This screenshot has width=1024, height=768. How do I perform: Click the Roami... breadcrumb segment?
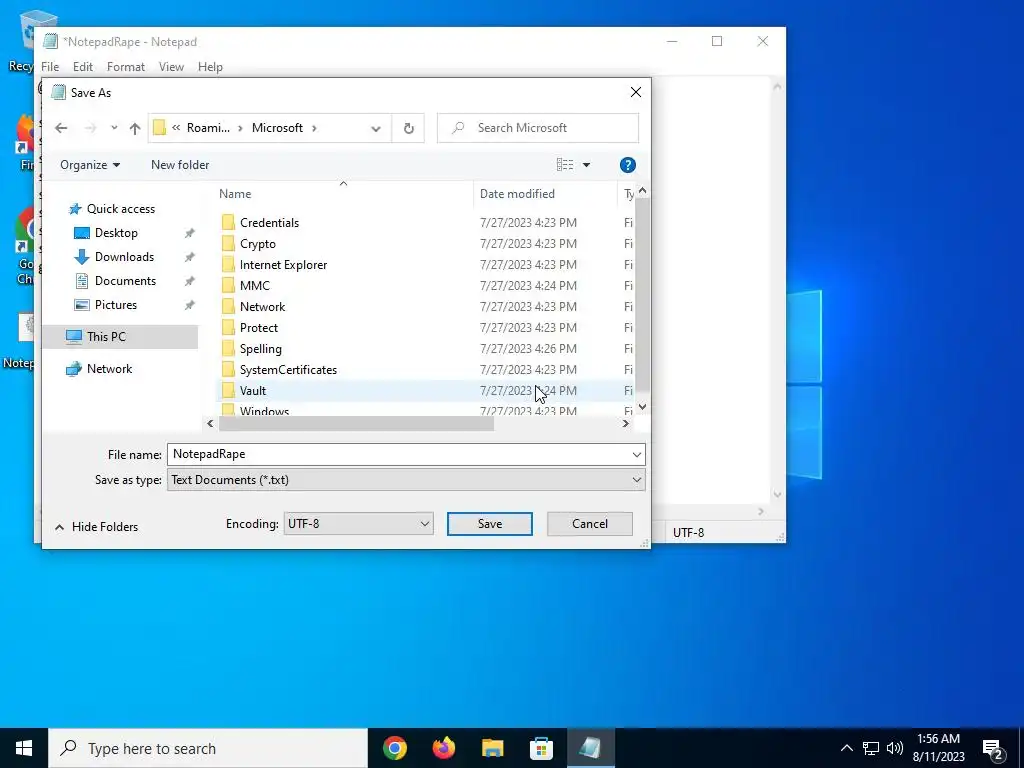pyautogui.click(x=208, y=128)
